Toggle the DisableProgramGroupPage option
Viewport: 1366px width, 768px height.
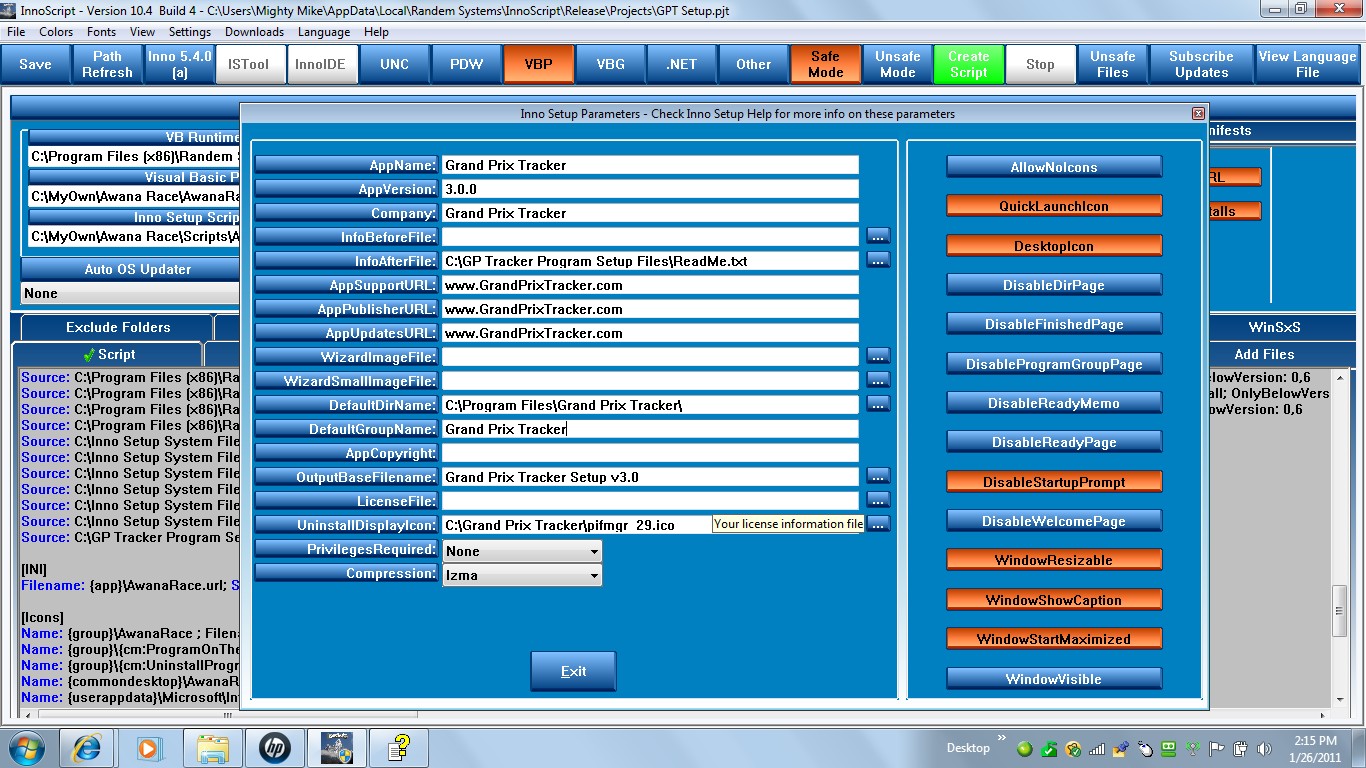(1054, 364)
